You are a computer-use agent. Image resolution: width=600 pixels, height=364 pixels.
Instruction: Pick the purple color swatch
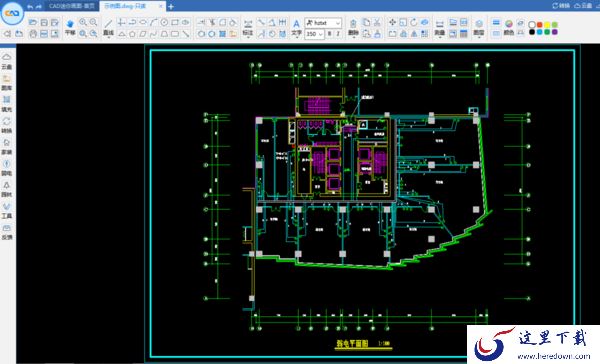pos(555,32)
